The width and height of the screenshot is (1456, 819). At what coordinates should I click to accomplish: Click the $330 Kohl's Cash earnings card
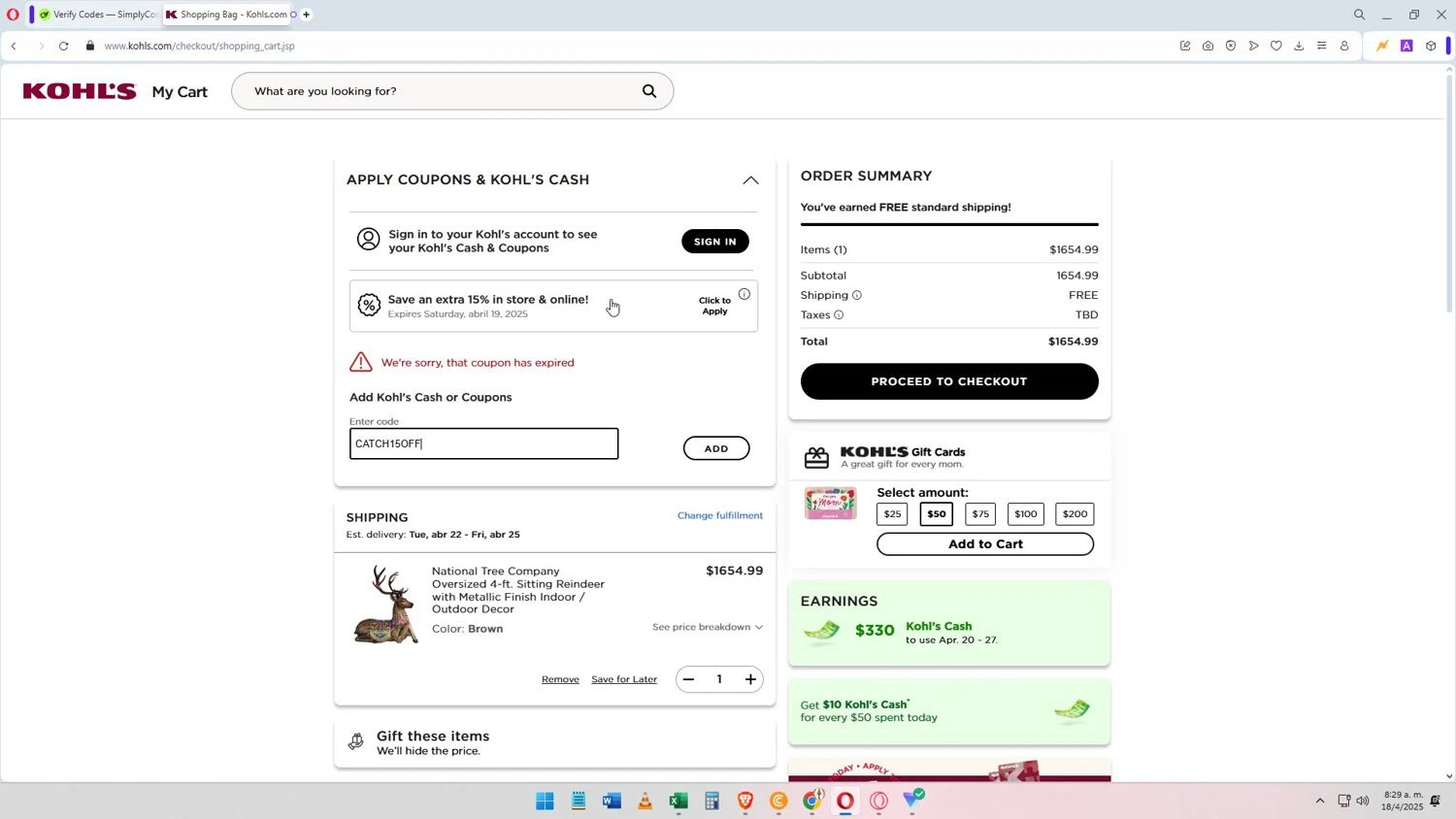coord(949,623)
